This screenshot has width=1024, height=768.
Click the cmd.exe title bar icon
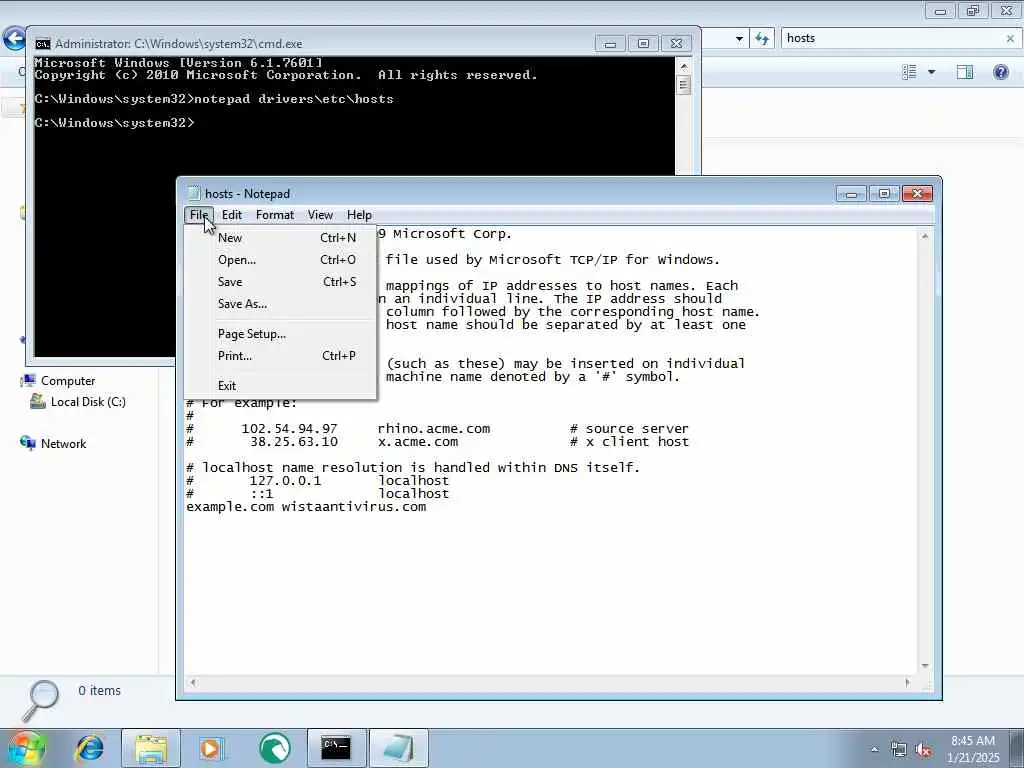(42, 44)
